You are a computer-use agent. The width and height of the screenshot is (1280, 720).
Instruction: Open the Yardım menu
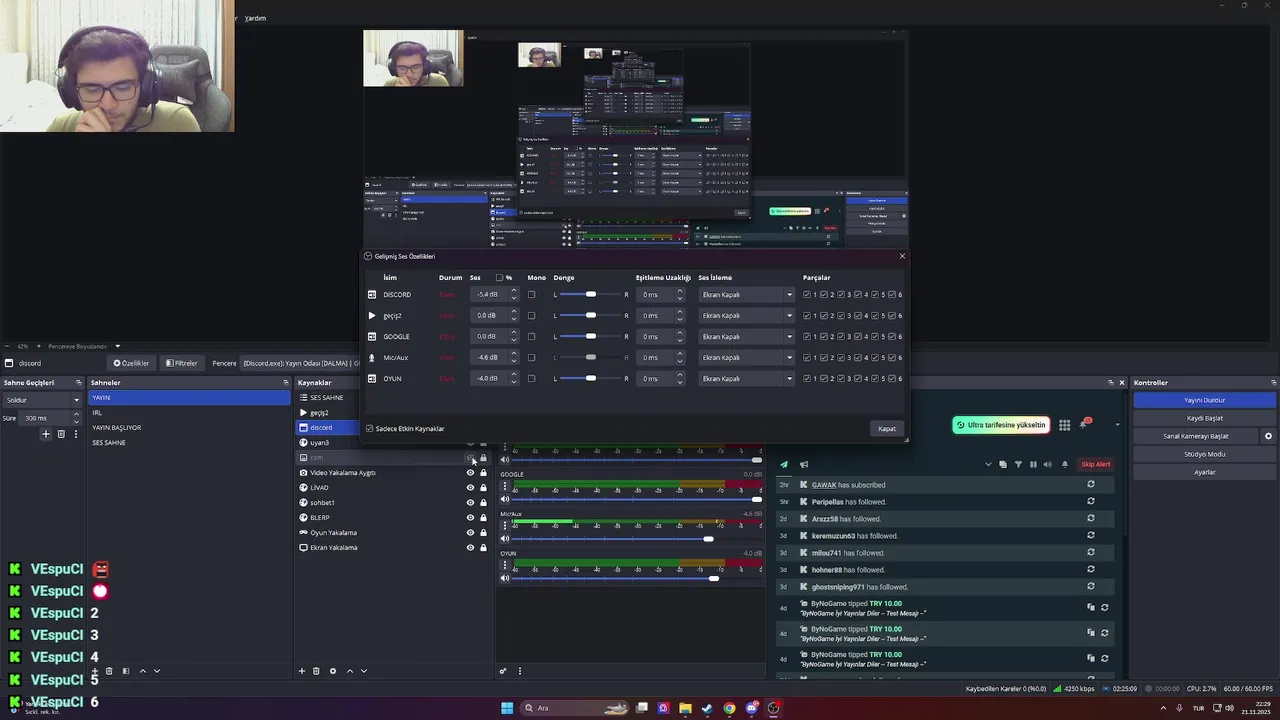[255, 18]
